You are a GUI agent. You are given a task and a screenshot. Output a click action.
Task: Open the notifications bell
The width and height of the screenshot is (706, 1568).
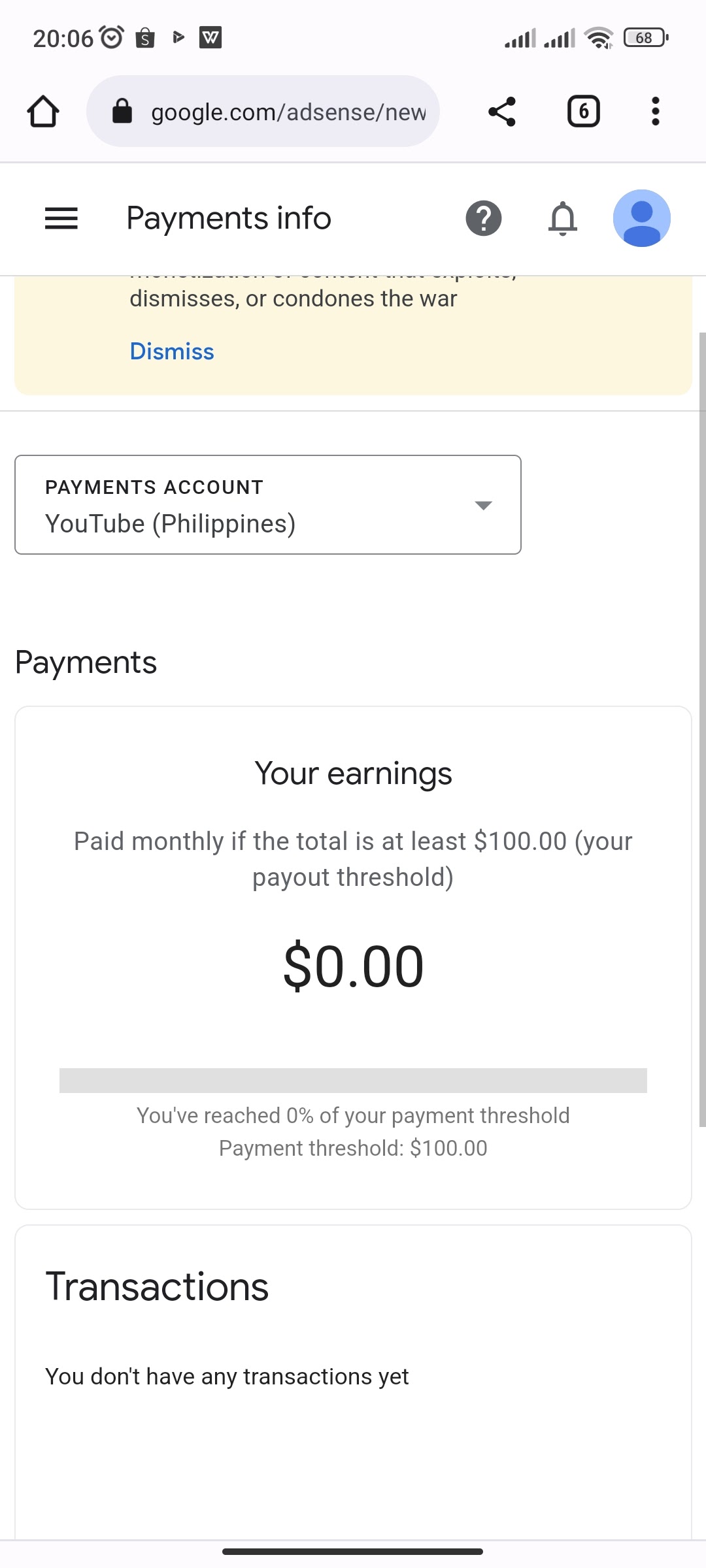562,218
